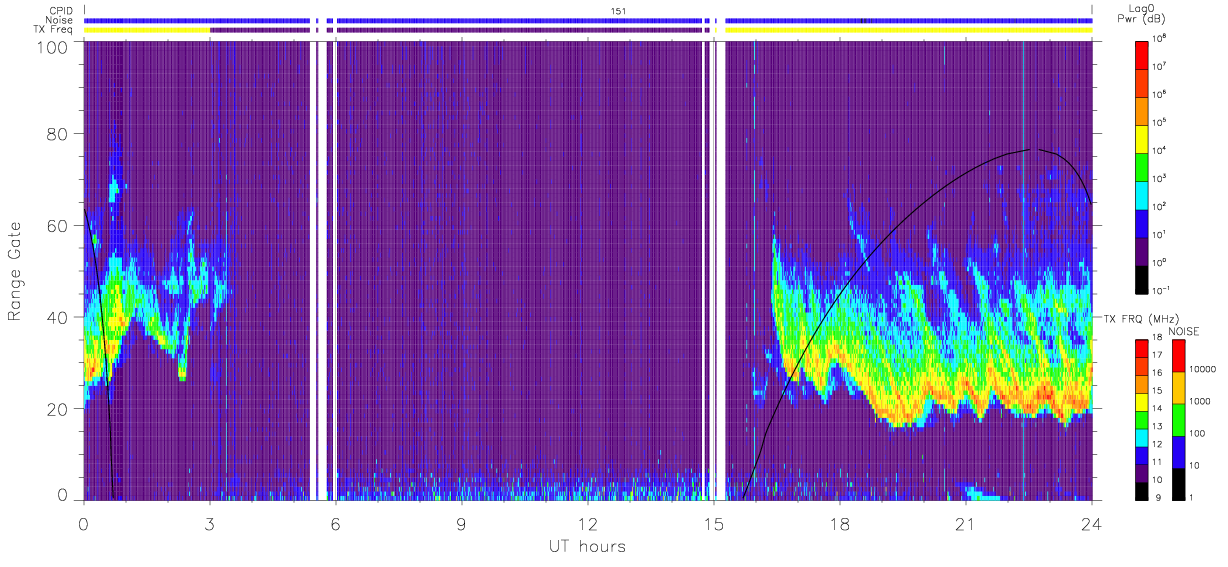Click x-axis tick label '18'

(839, 523)
